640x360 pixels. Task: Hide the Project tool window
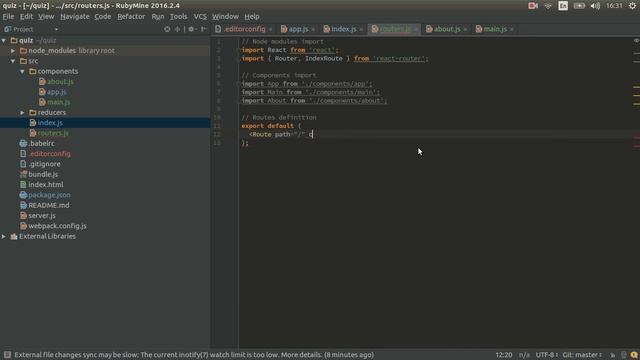coord(203,29)
